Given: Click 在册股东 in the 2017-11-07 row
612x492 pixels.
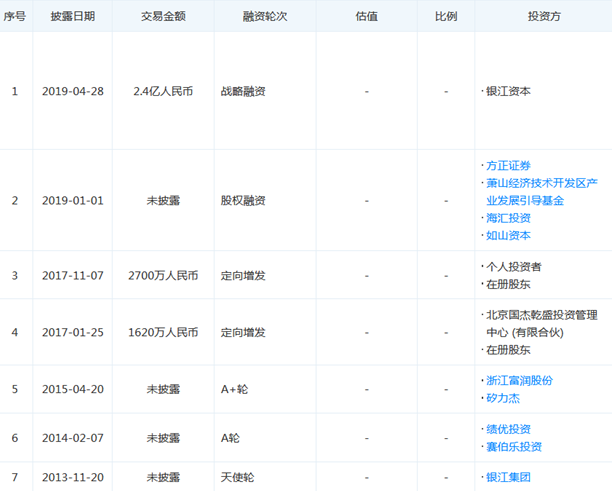Looking at the screenshot, I should 508,284.
